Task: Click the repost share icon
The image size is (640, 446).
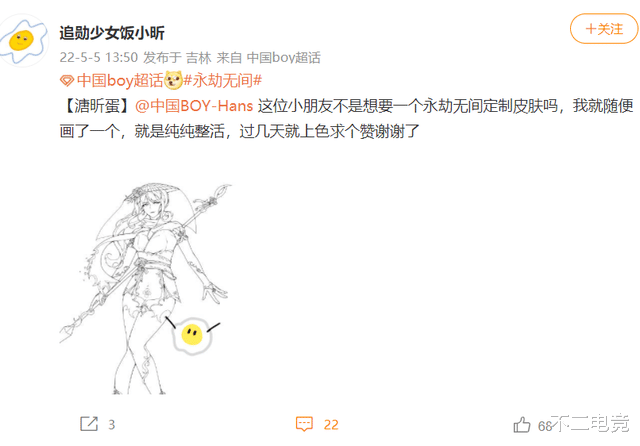Action: [x=89, y=424]
